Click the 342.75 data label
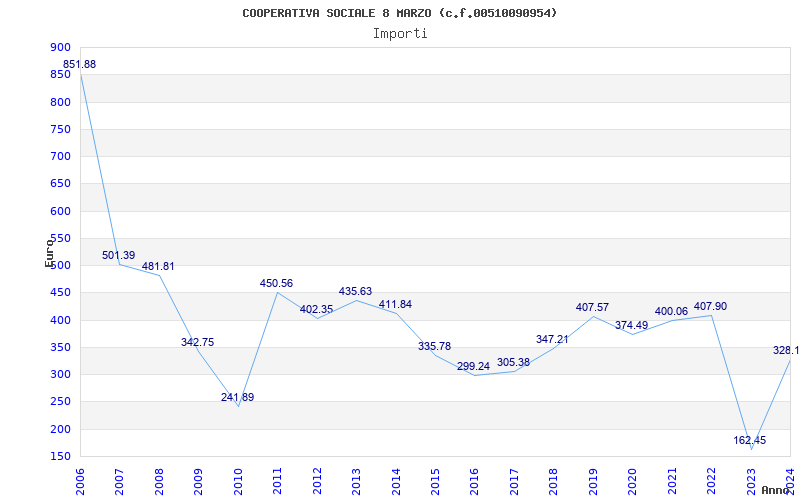 [197, 342]
